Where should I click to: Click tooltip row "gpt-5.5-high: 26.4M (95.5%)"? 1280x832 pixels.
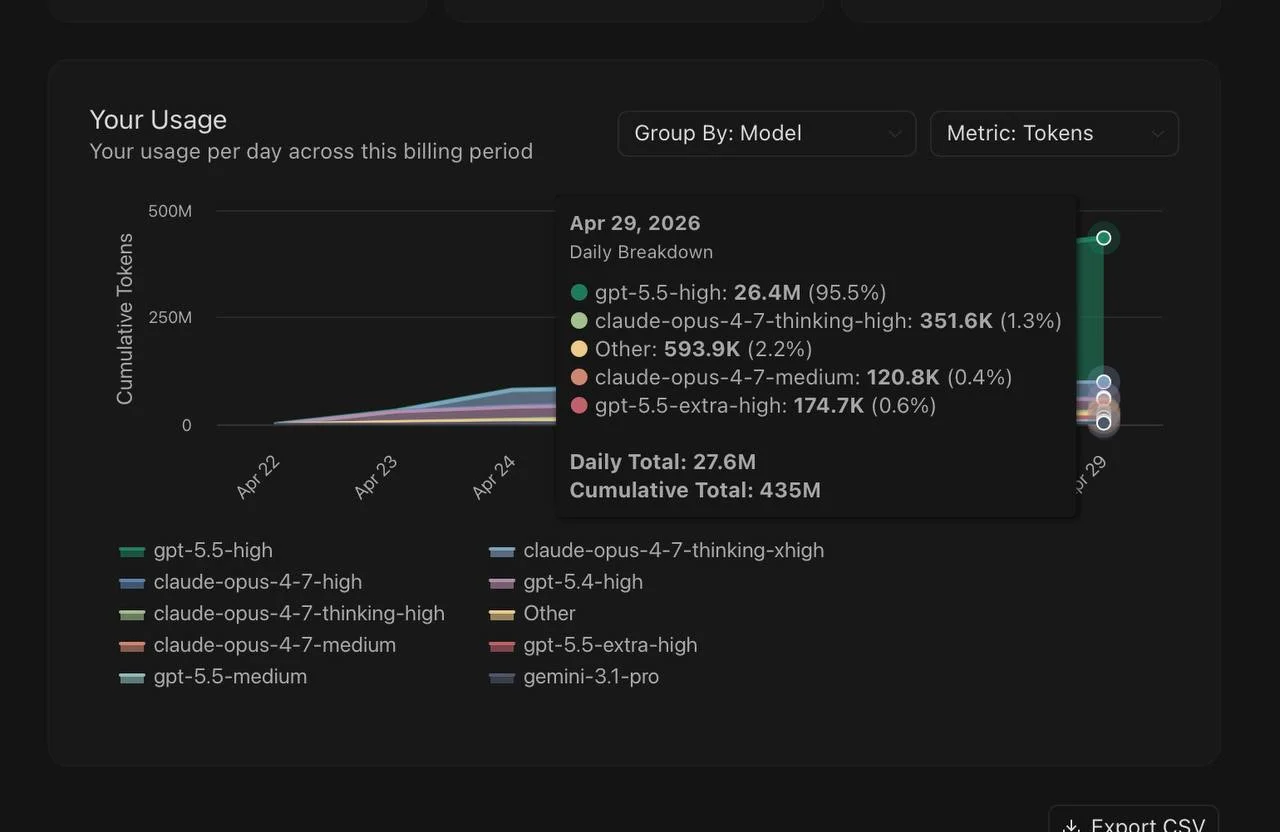coord(728,292)
